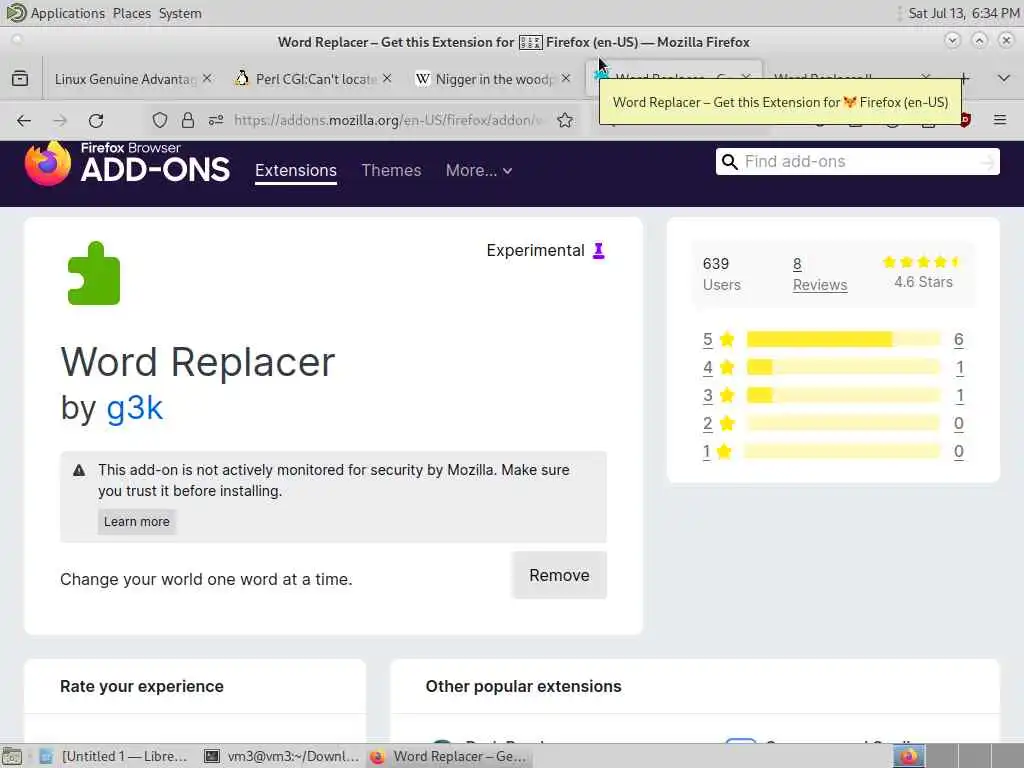The width and height of the screenshot is (1024, 768).
Task: Go forward one page
Action: pos(60,120)
